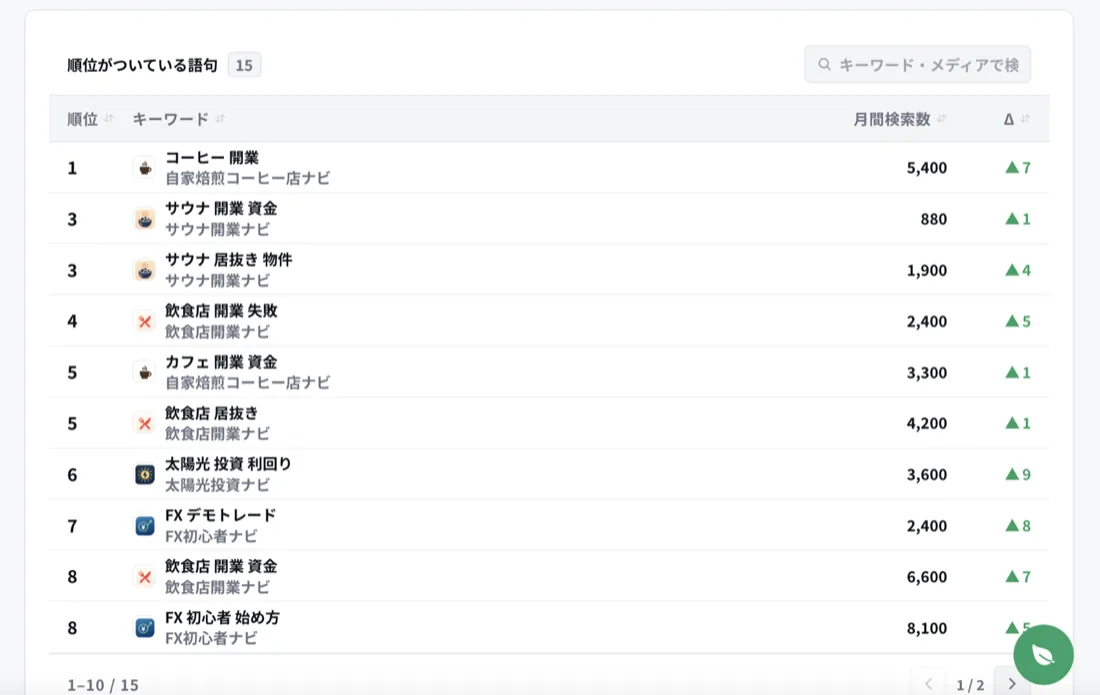Click search volume 5,400
The width and height of the screenshot is (1100, 695).
click(927, 168)
